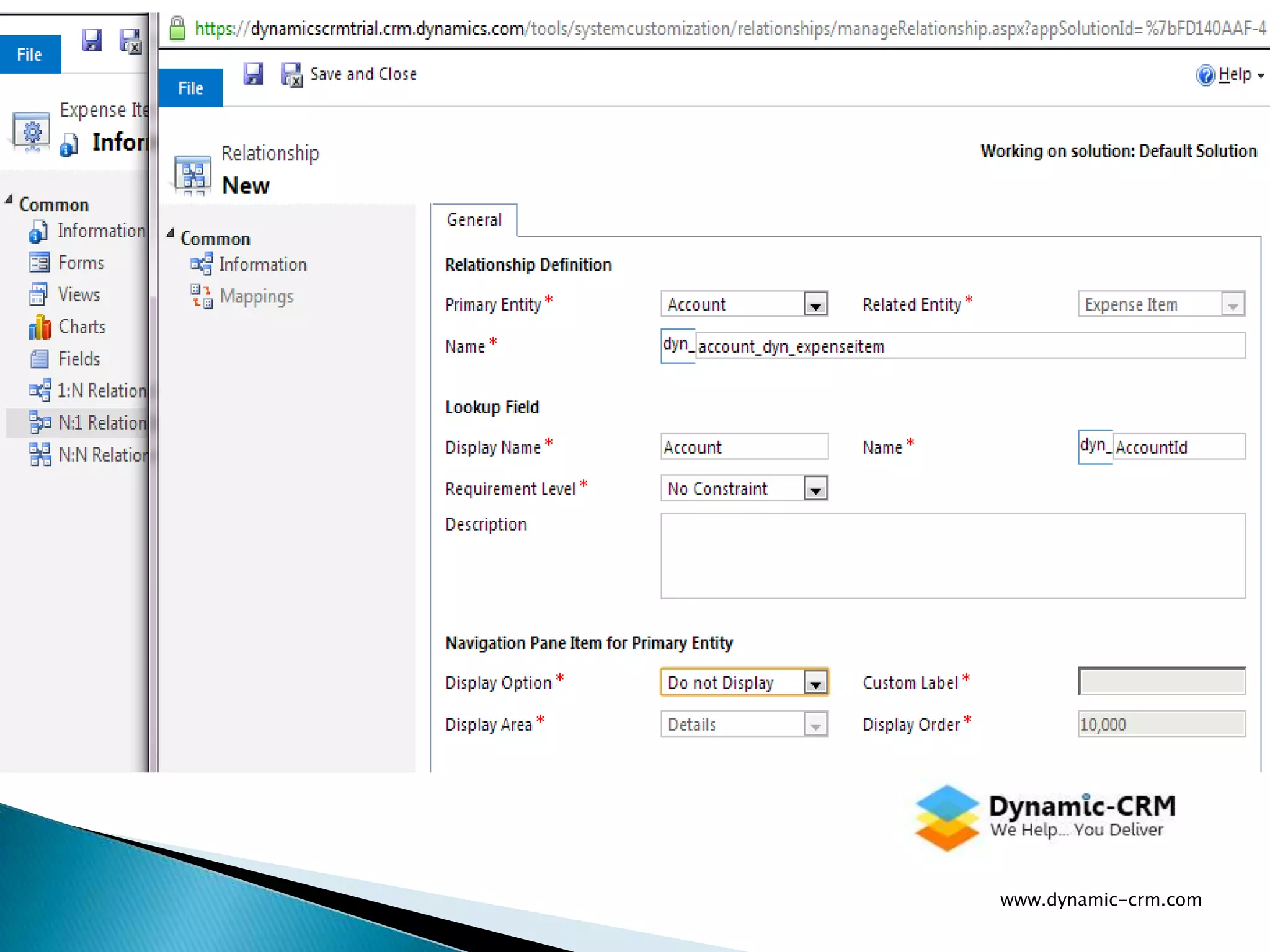Collapse the Common section in the Expense Item window
This screenshot has width=1270, height=952.
click(x=9, y=200)
